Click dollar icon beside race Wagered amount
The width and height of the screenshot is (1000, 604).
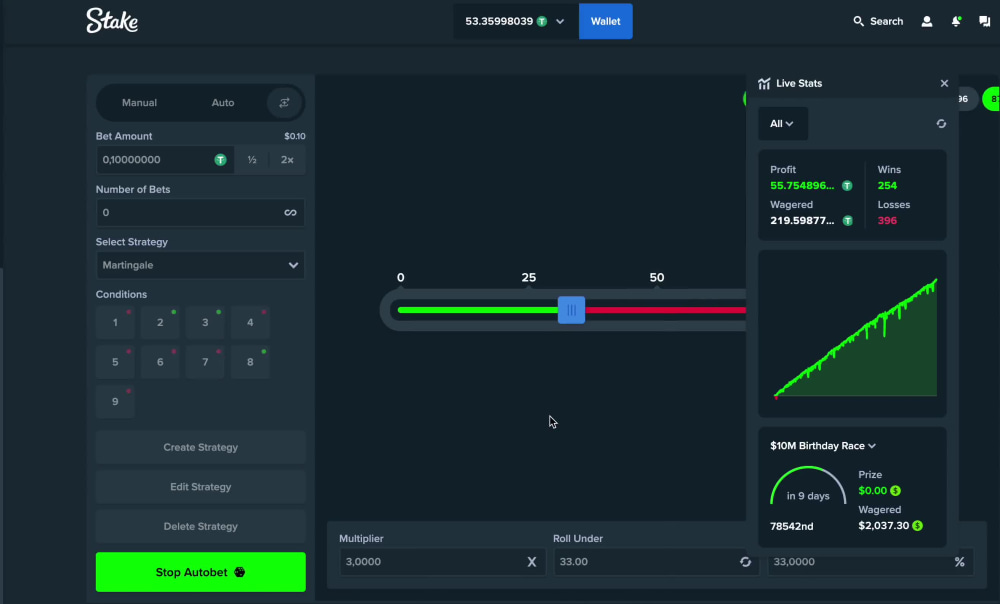pos(917,526)
